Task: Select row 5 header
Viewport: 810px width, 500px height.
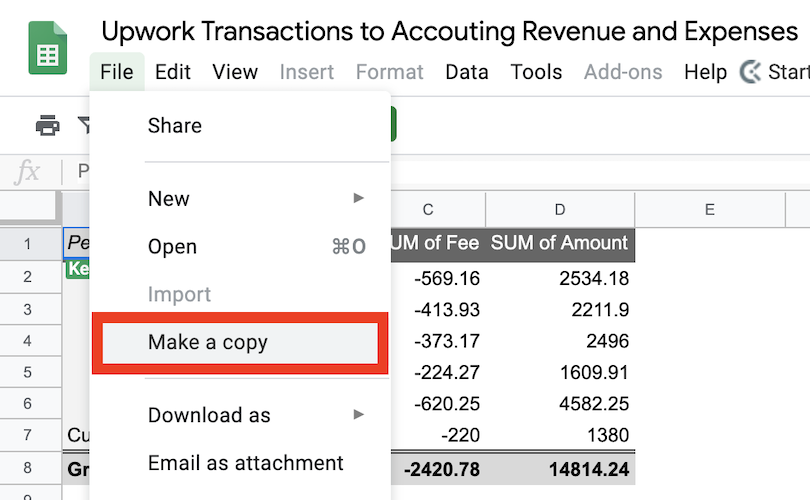Action: 27,372
